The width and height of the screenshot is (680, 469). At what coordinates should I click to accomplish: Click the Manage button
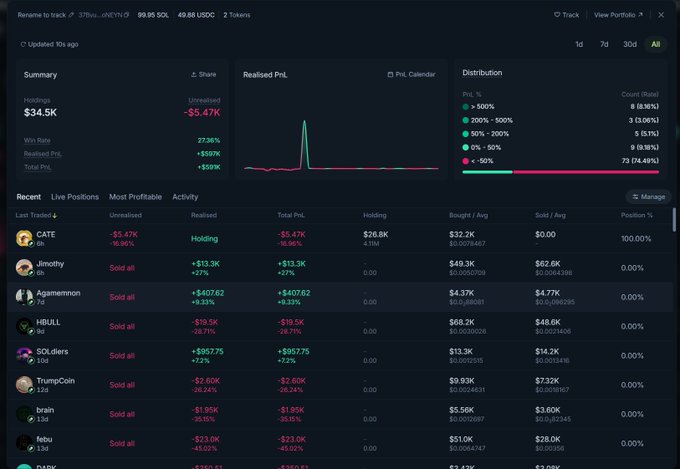pos(648,197)
